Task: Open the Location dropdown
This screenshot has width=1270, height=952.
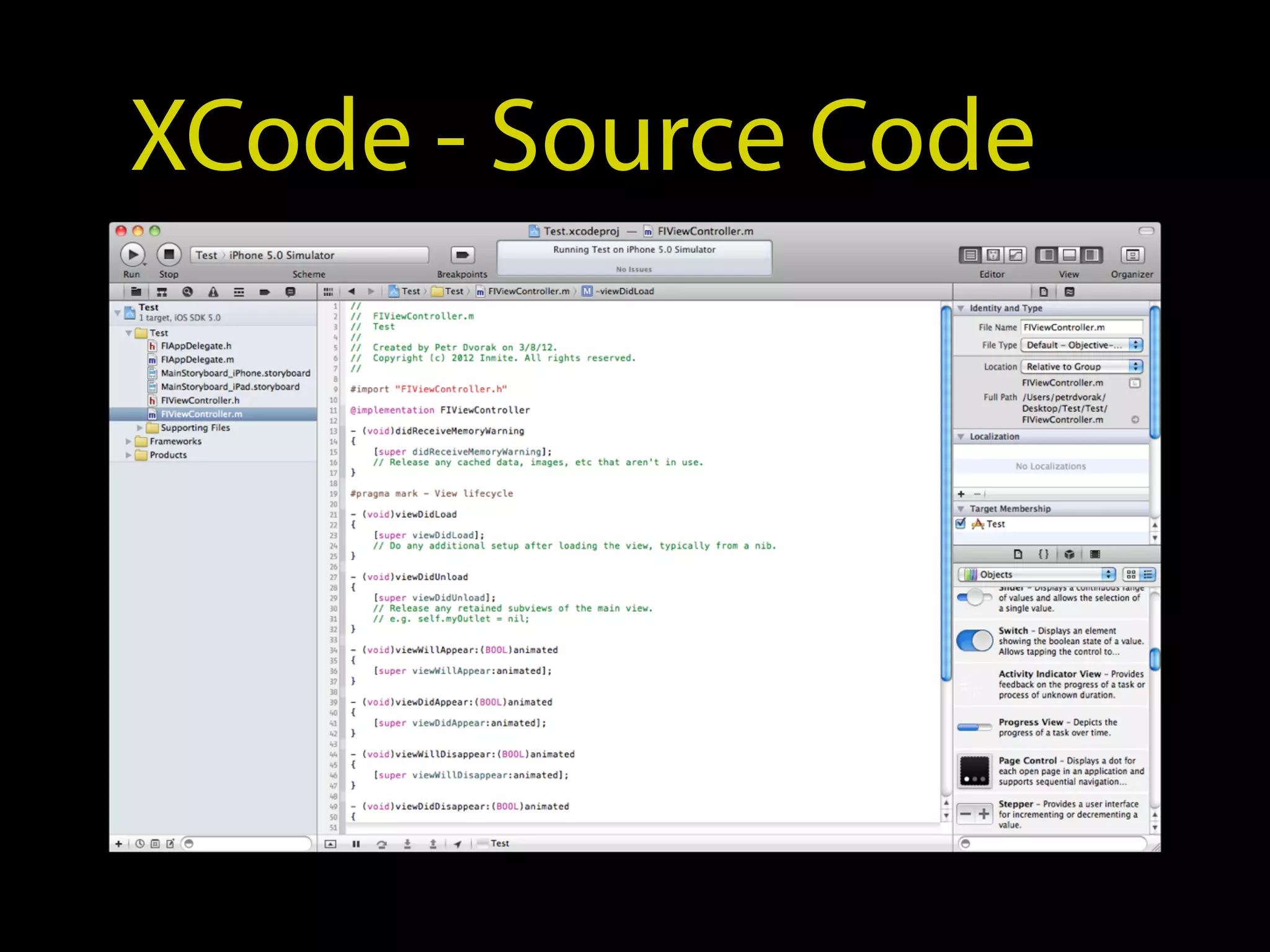Action: [1082, 367]
